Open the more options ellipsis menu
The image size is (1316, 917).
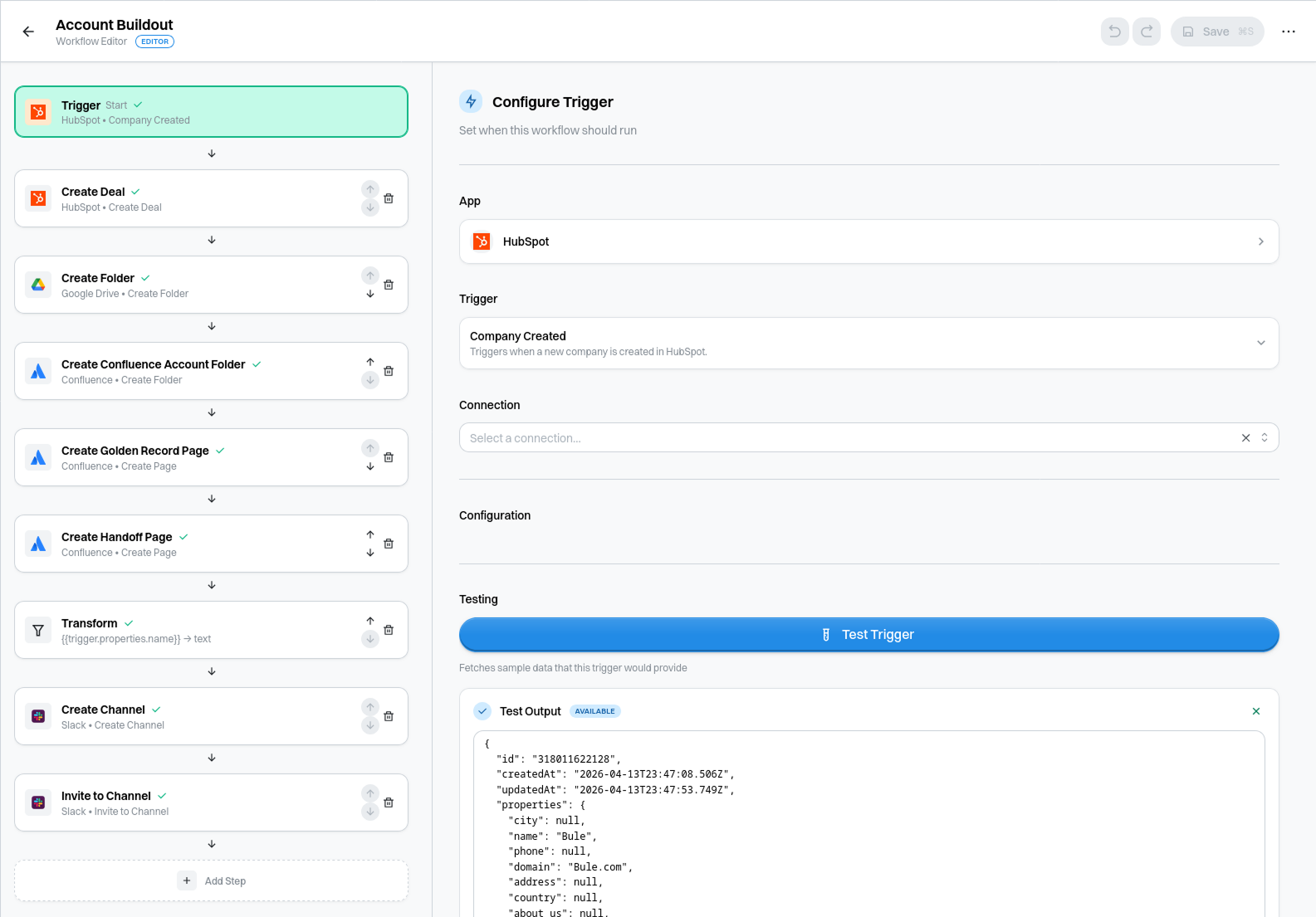(x=1289, y=32)
